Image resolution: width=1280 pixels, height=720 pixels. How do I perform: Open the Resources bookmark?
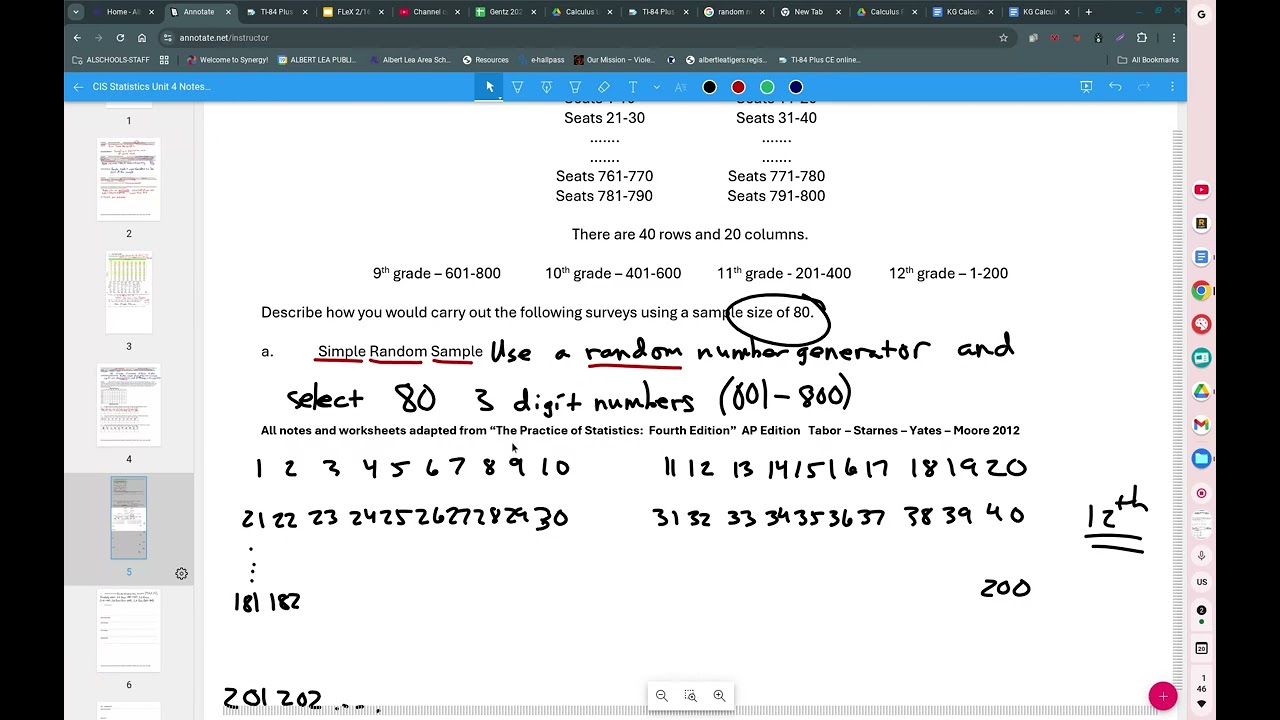tap(485, 60)
